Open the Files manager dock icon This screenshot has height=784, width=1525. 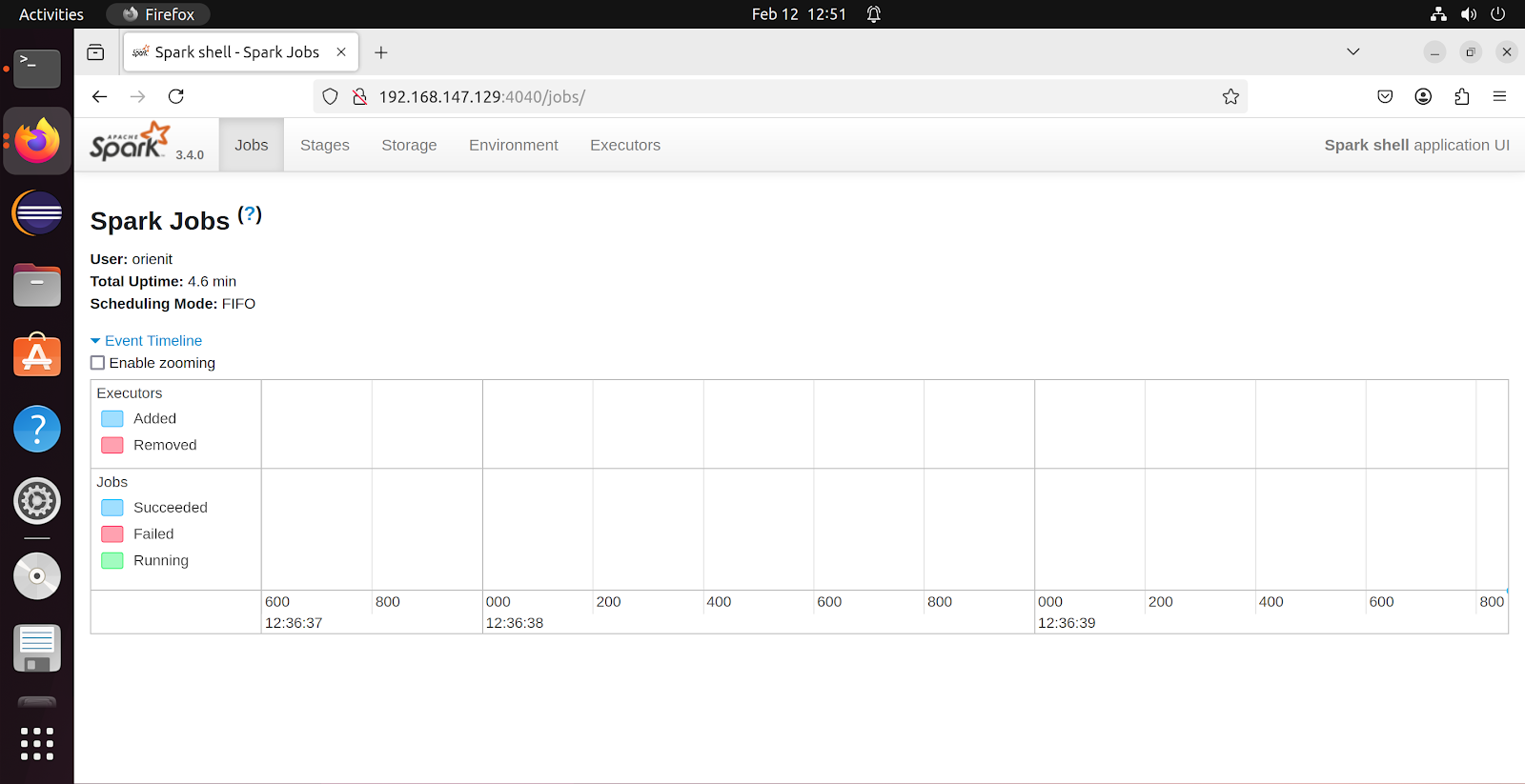pos(37,285)
